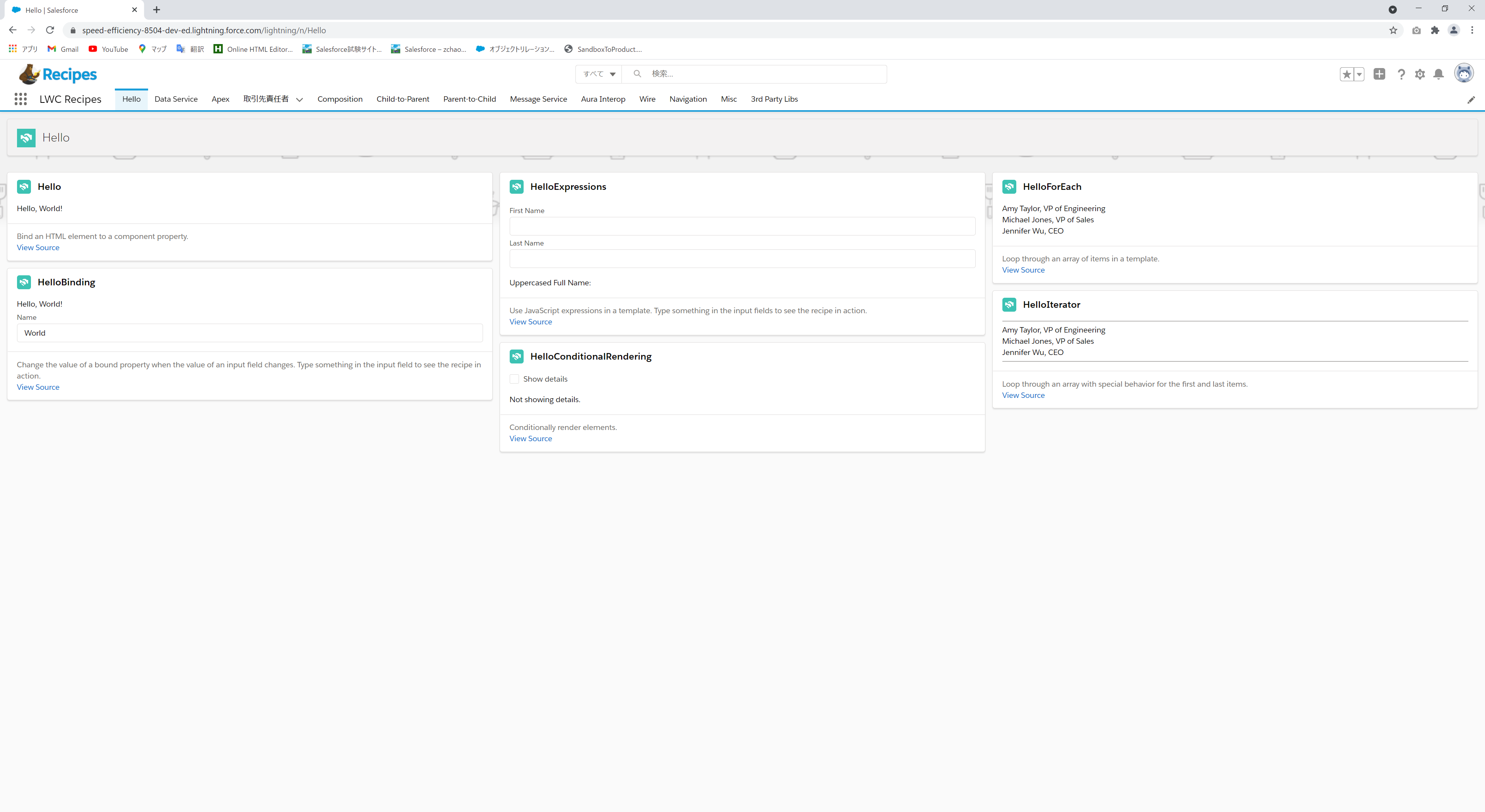Click the camera screenshot extension icon
Image resolution: width=1485 pixels, height=812 pixels.
click(x=1417, y=30)
